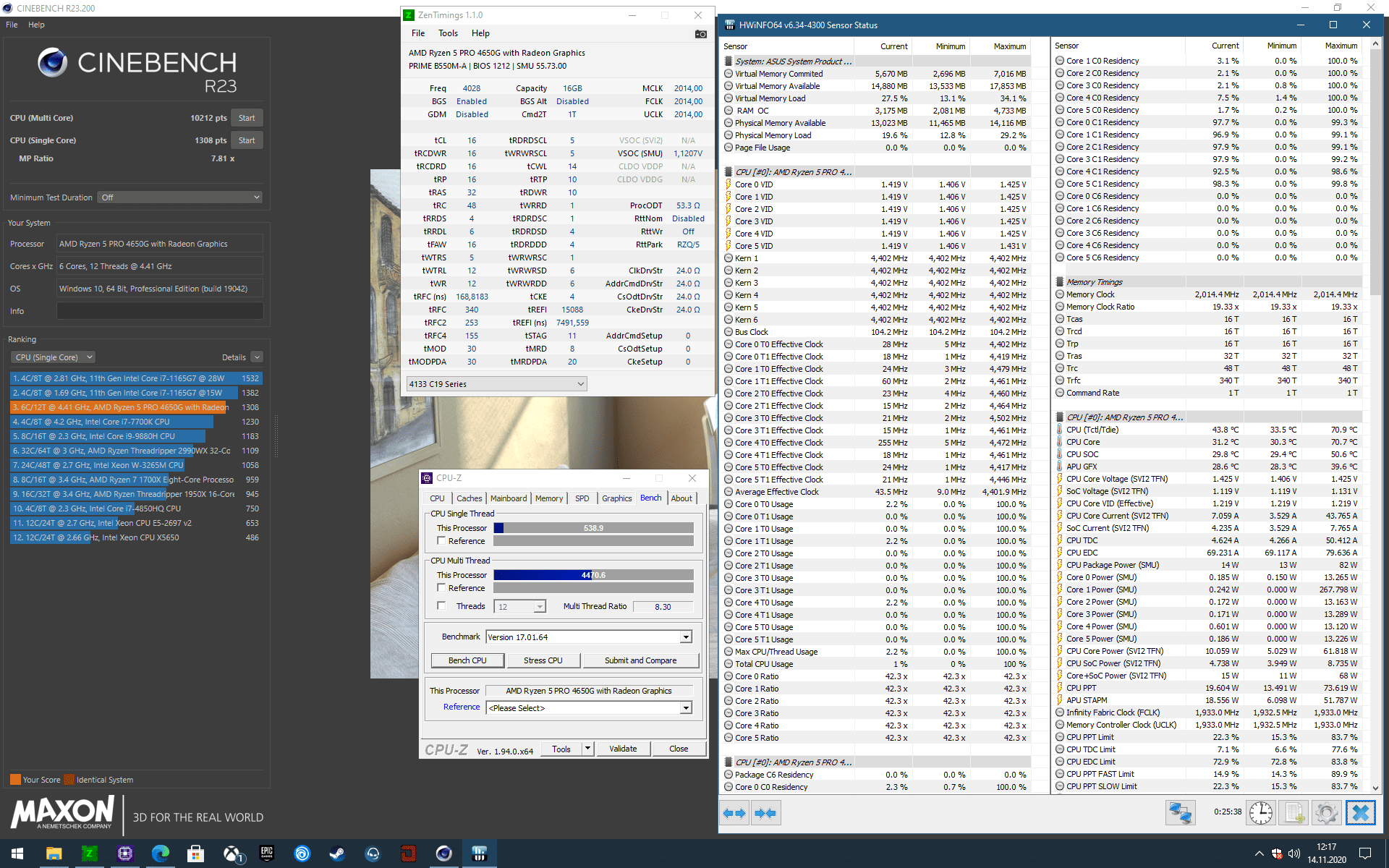Open Steam from taskbar
This screenshot has height=868, width=1389.
(x=337, y=854)
